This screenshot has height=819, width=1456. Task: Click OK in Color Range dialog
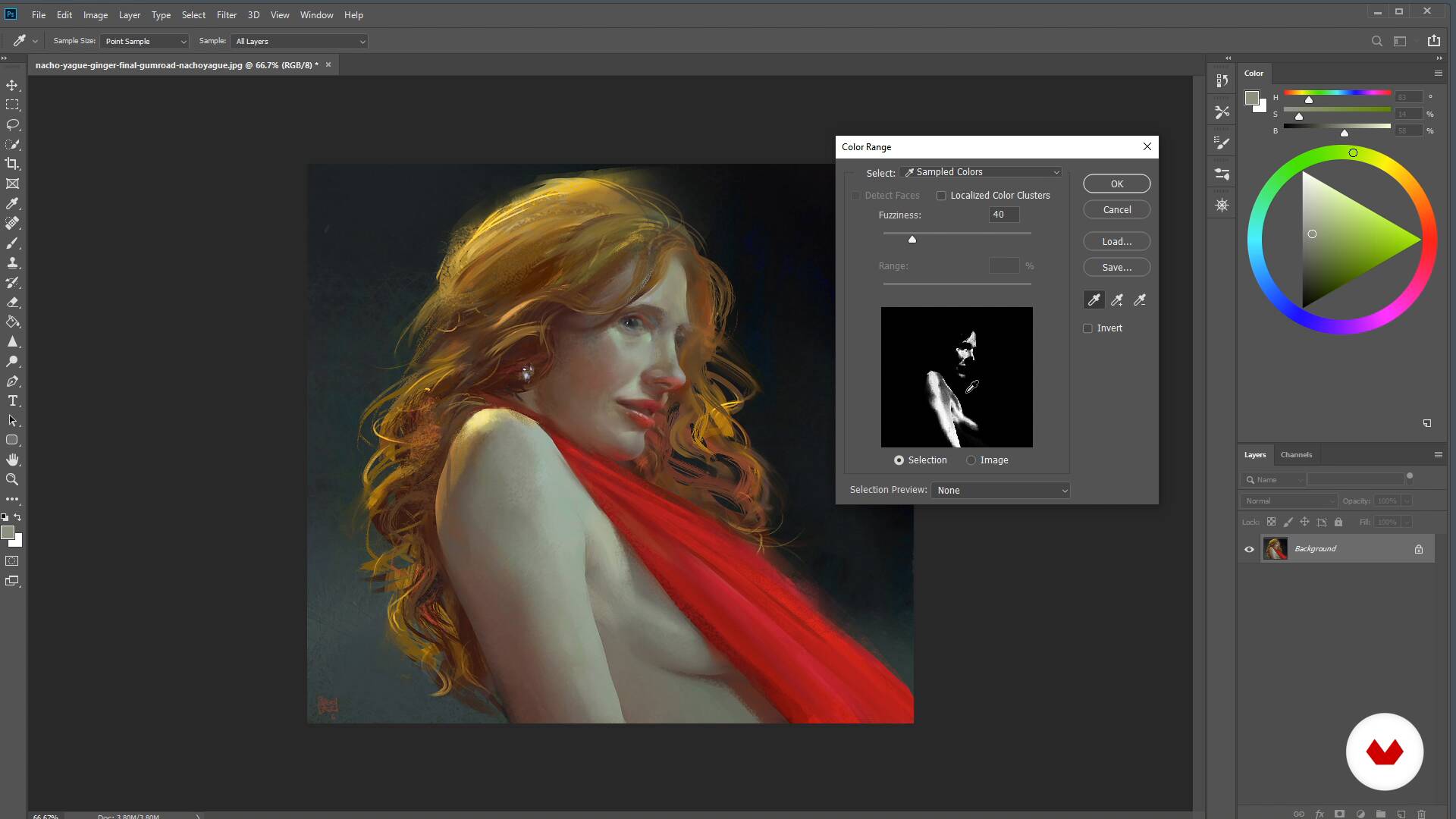click(x=1116, y=184)
